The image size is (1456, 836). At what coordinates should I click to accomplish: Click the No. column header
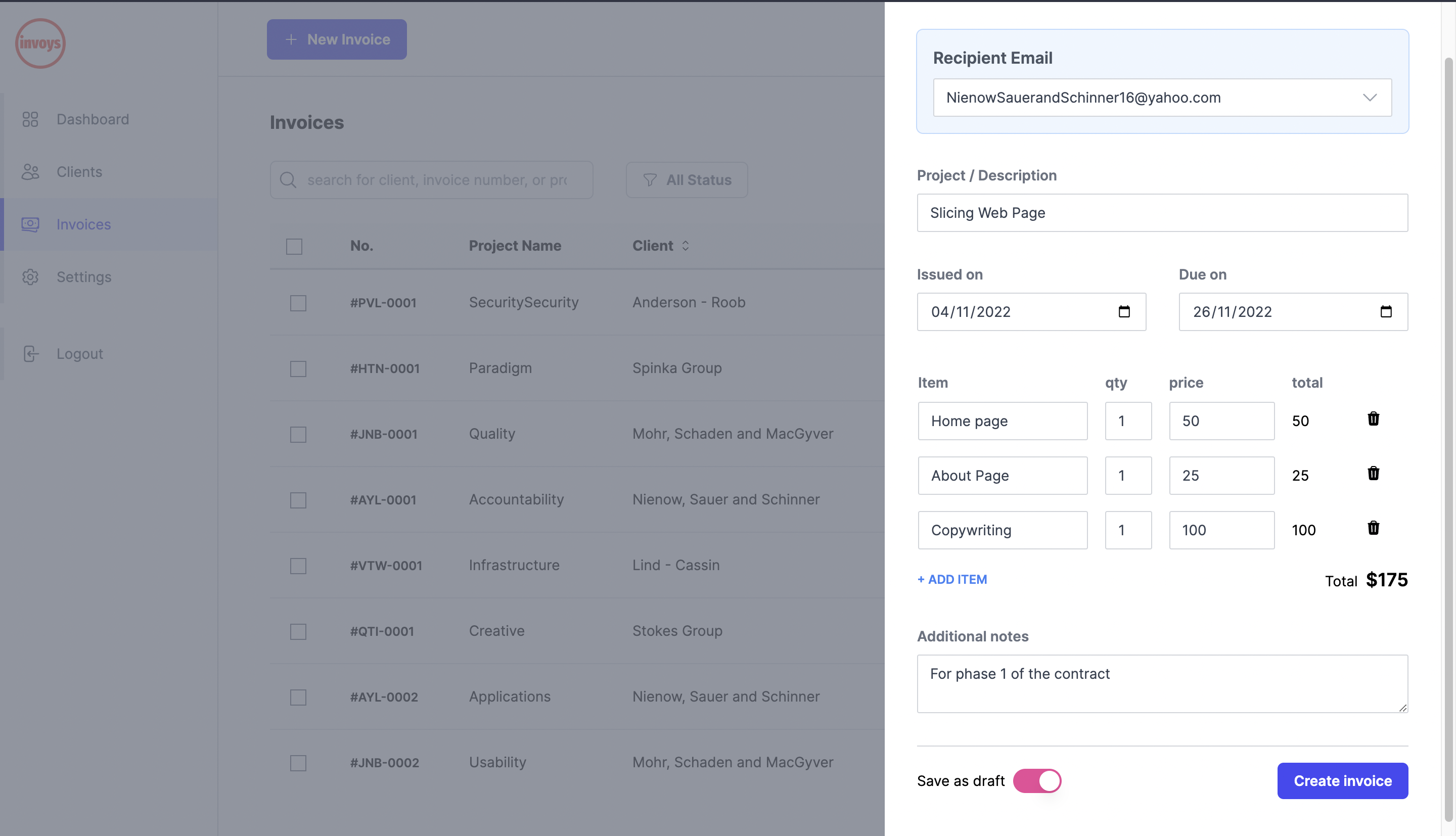361,246
